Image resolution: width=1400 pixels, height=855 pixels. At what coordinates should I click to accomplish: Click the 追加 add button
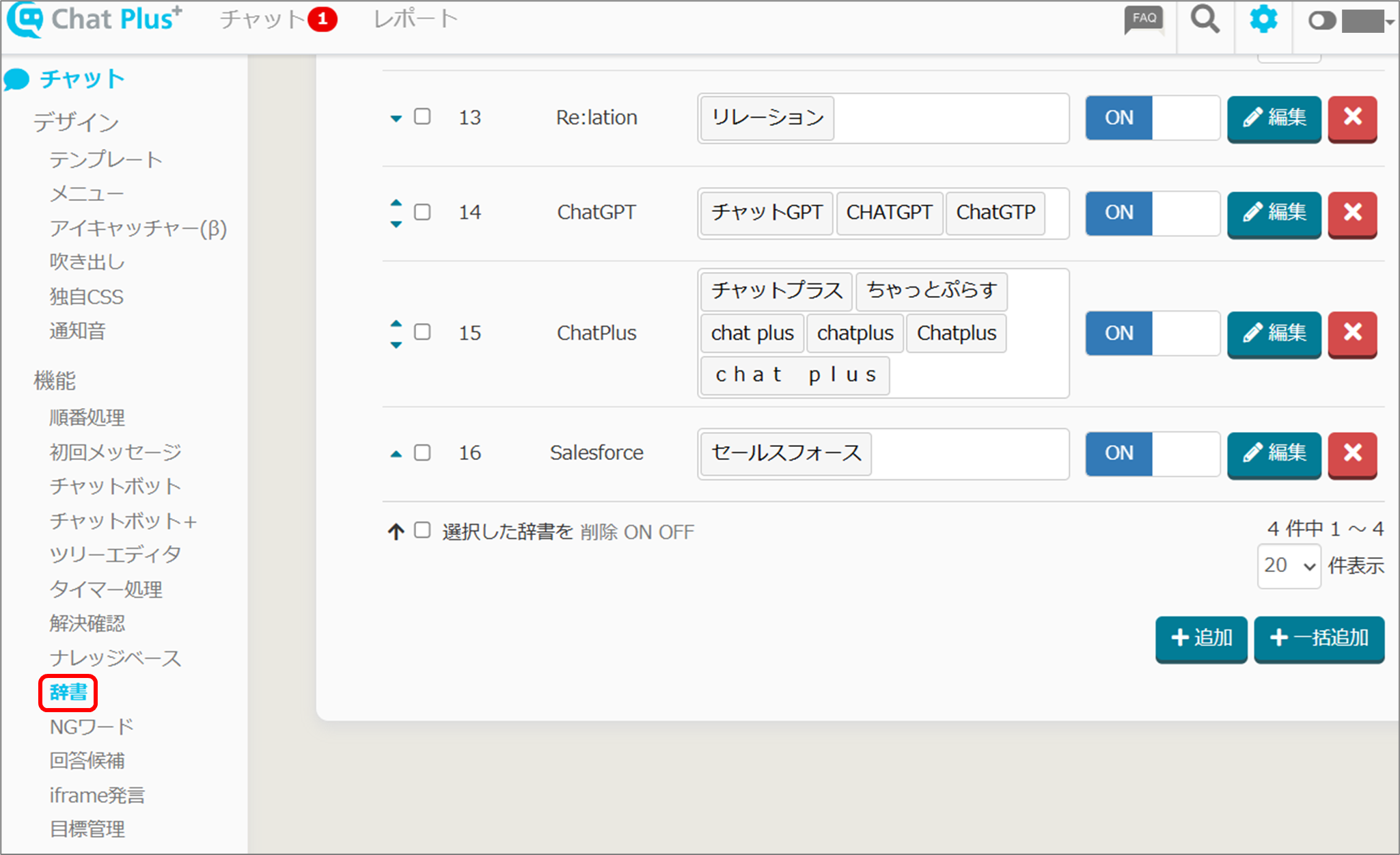tap(1200, 638)
